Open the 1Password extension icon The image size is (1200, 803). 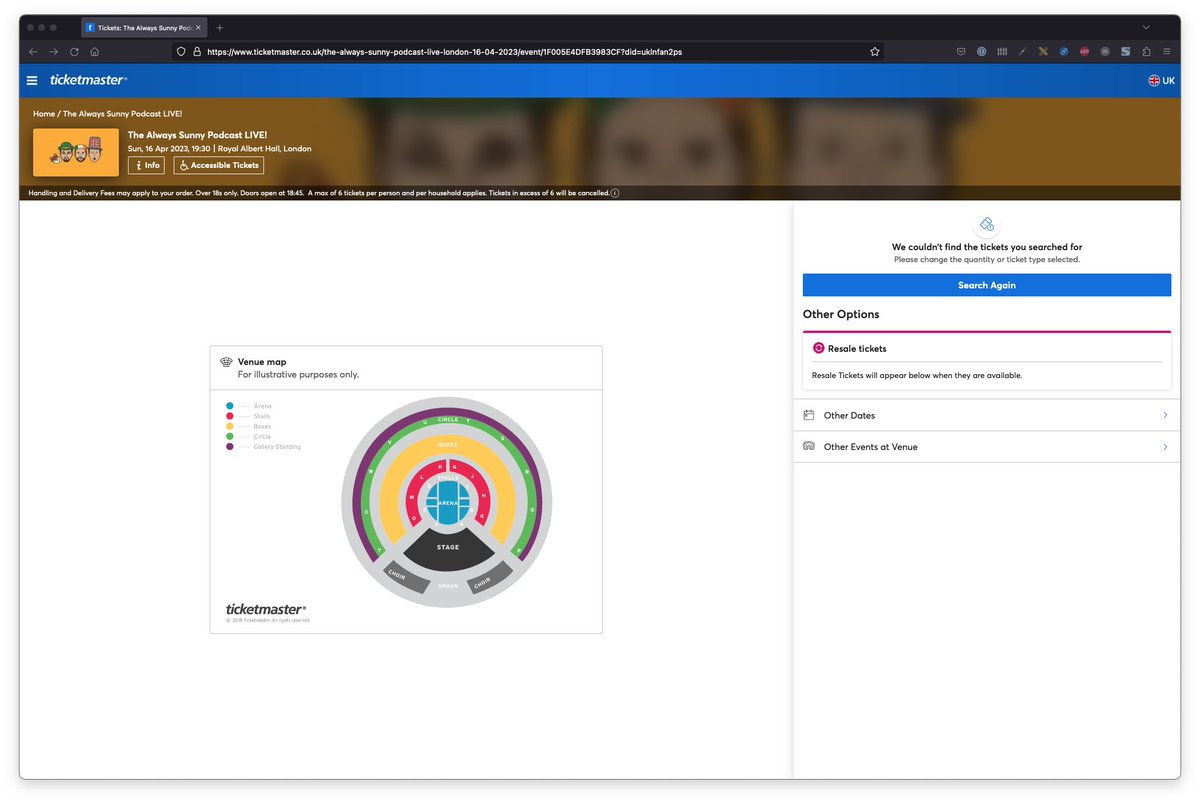981,51
